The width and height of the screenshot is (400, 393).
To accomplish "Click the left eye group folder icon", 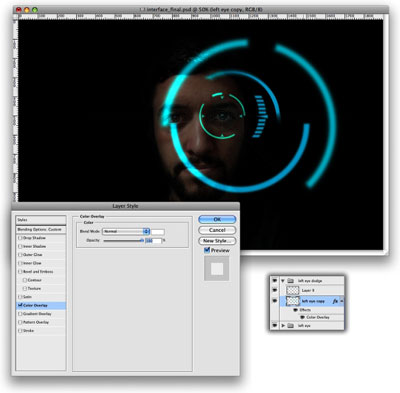I will 290,325.
